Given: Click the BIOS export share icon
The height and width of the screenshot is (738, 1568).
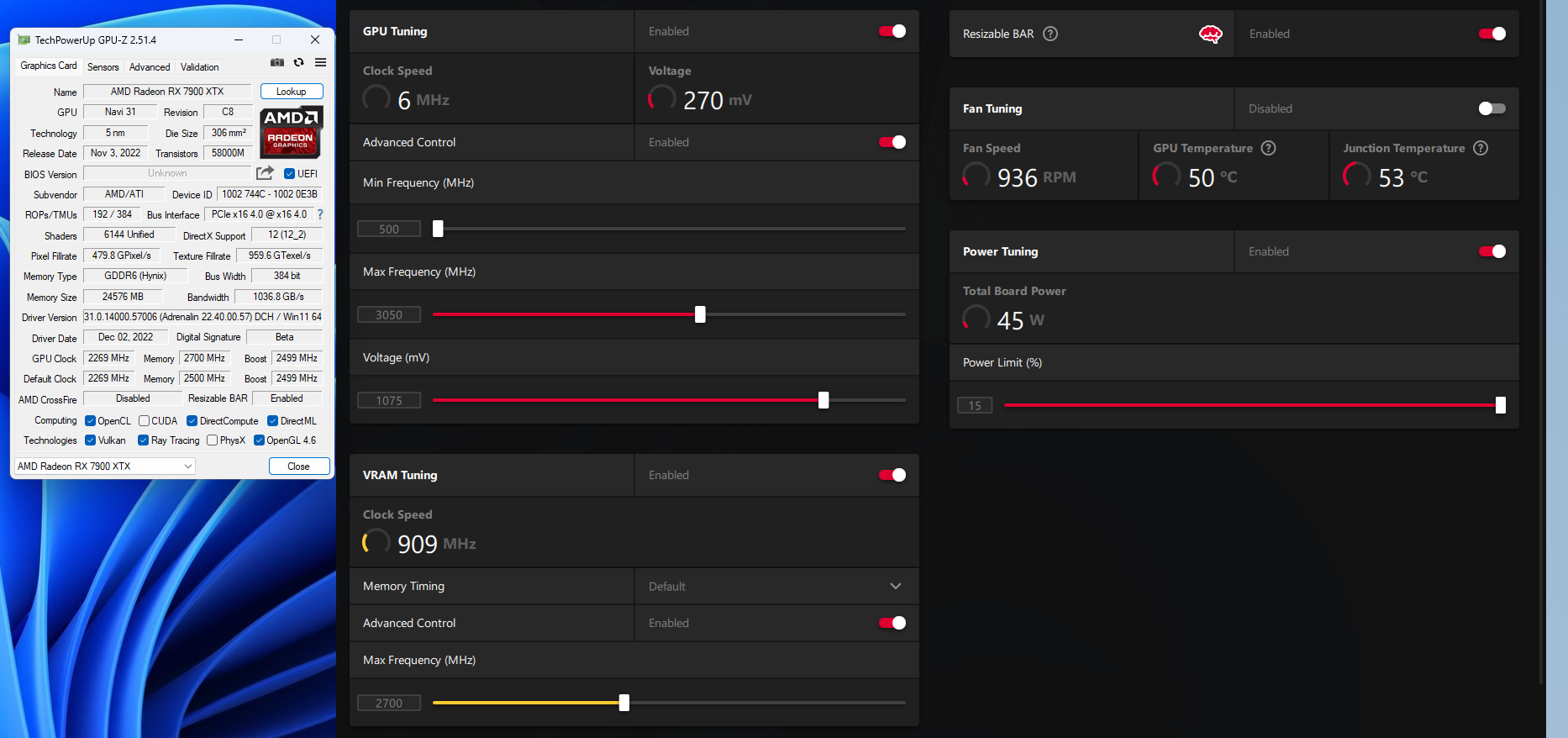Looking at the screenshot, I should [265, 173].
